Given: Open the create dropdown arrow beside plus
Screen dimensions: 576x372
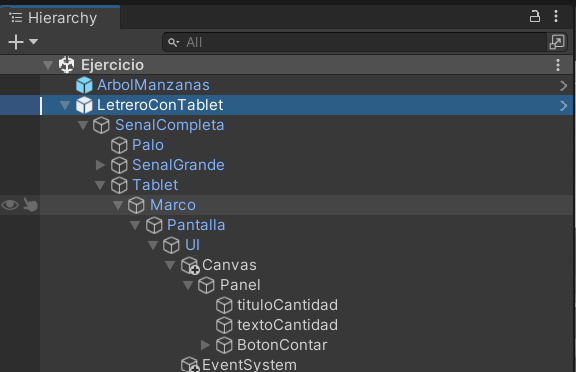Looking at the screenshot, I should [x=33, y=41].
